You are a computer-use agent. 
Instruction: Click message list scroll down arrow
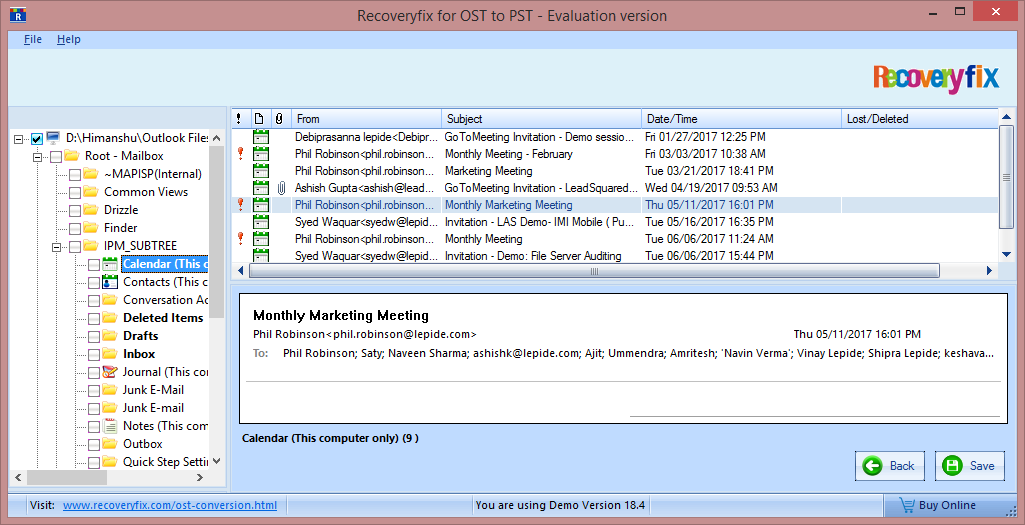[1007, 254]
